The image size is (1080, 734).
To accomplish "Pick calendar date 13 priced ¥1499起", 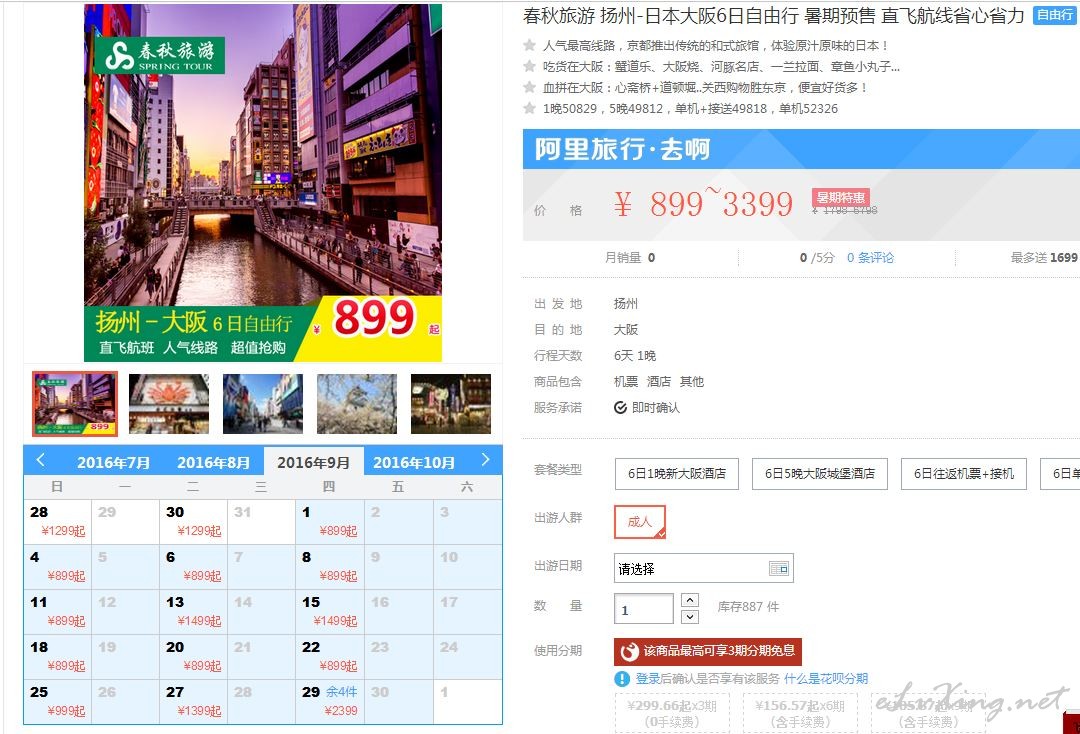I will [194, 611].
